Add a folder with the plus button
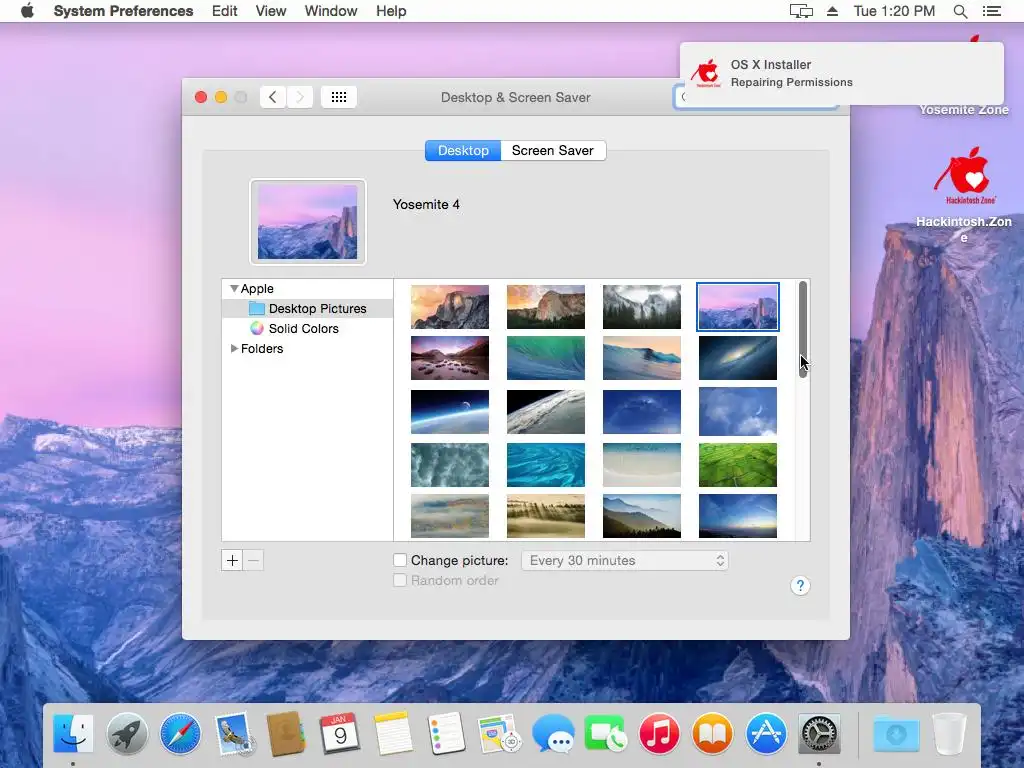The height and width of the screenshot is (768, 1024). (x=232, y=560)
